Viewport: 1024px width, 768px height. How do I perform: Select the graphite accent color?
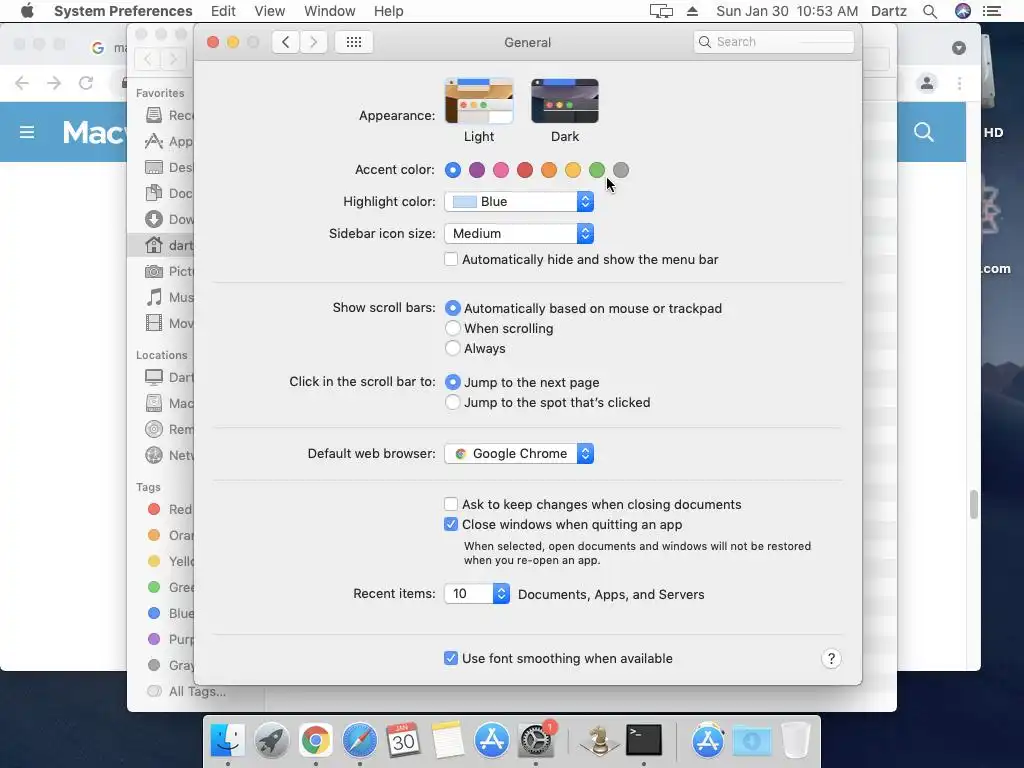[x=621, y=170]
